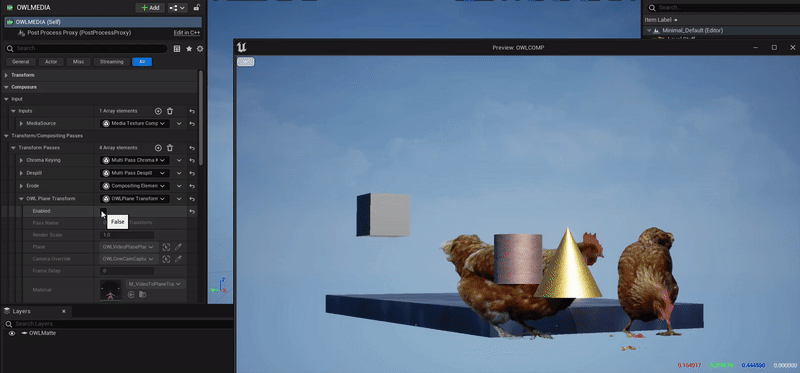Reset the Chroma Keying pass to default
Viewport: 800px width, 373px height.
(x=192, y=160)
